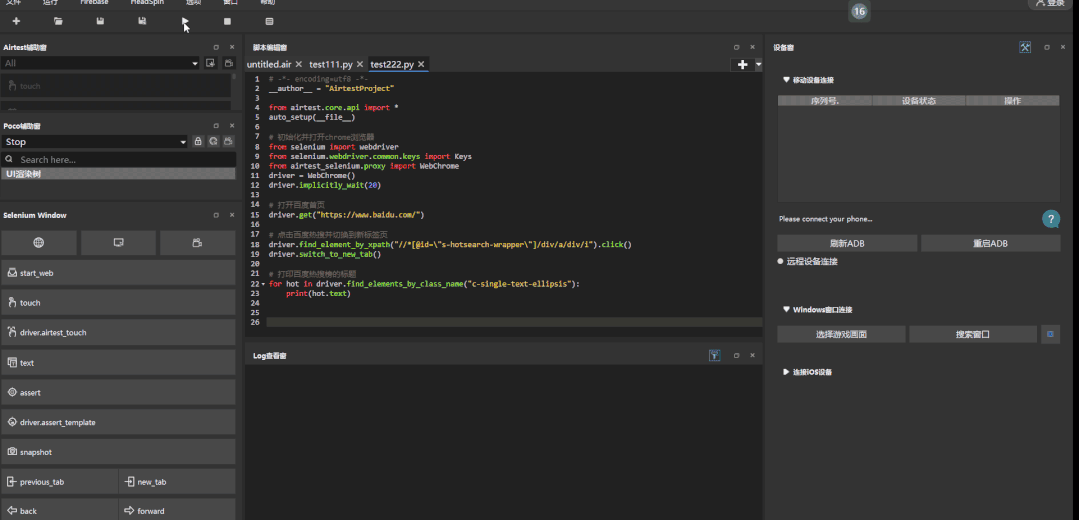
Task: Open the All filter dropdown in Airtest panel
Action: pos(100,63)
